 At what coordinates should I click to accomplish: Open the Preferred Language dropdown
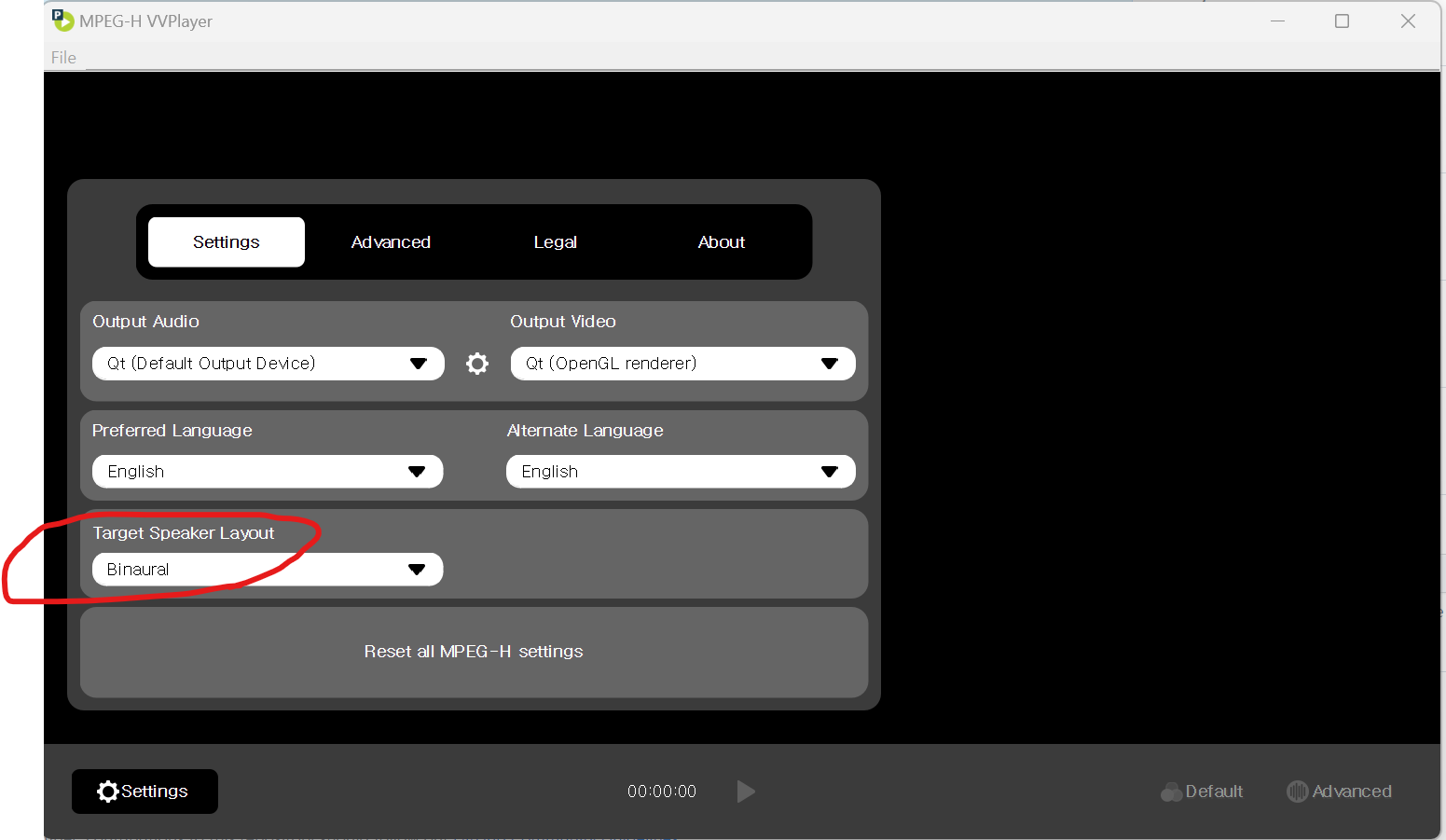267,471
